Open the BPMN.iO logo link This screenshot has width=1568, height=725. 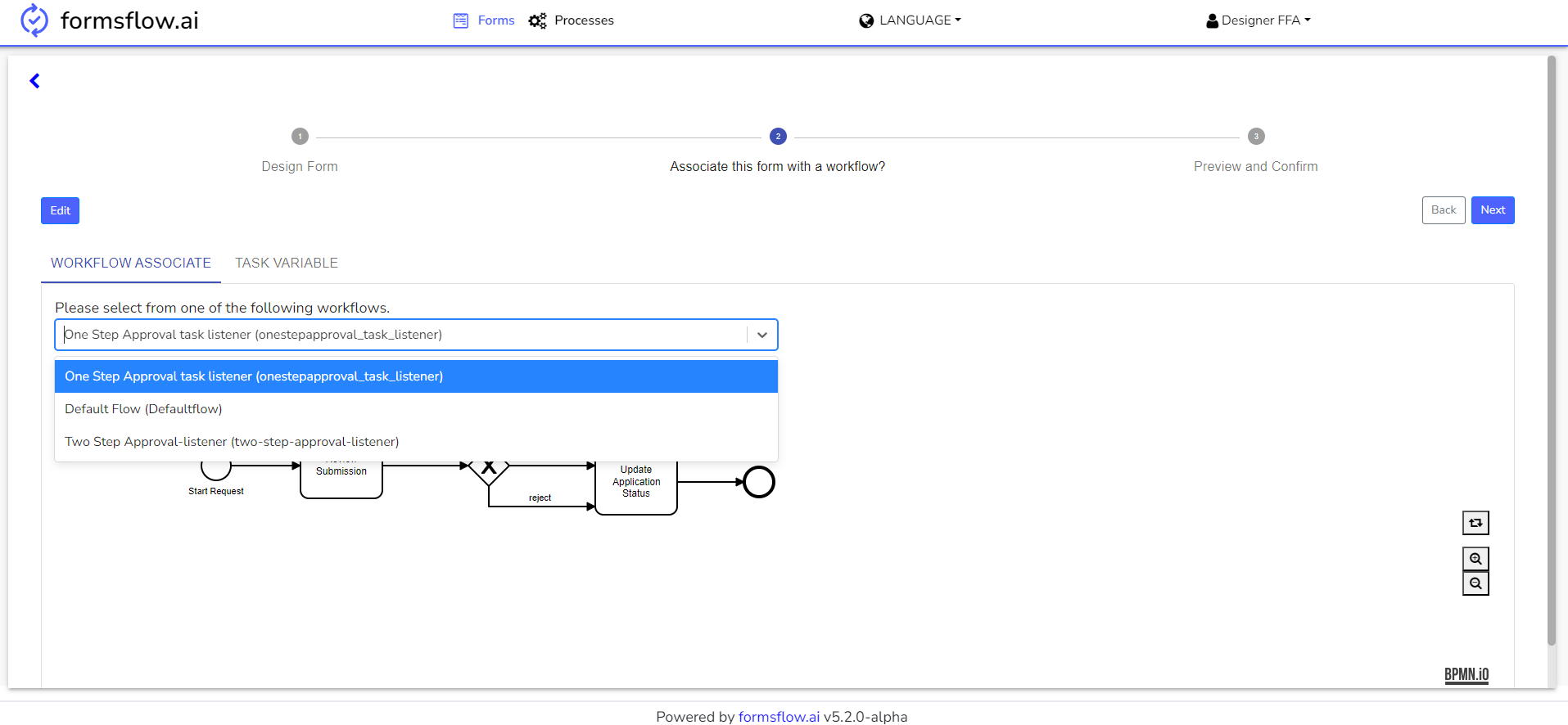(1466, 674)
